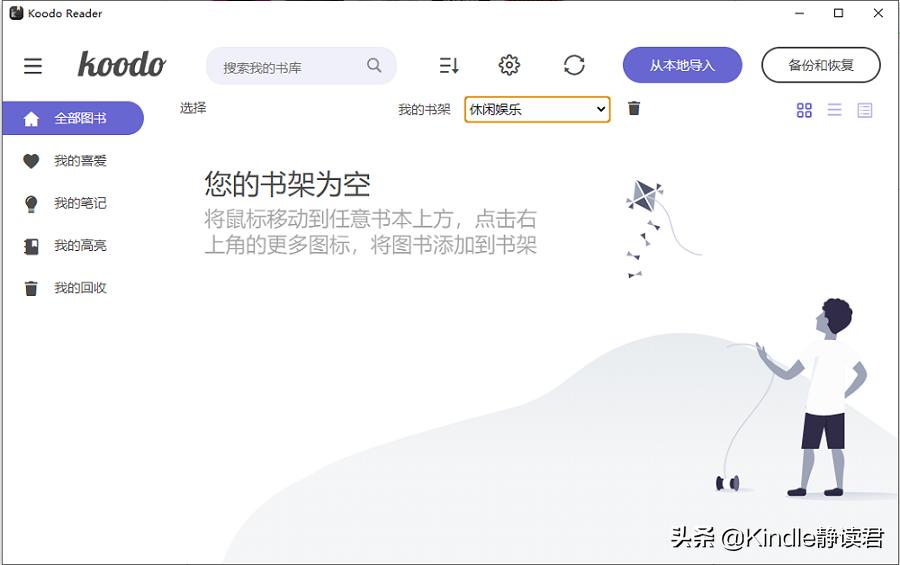
Task: Click Koodo Reader title bar app icon
Action: (17, 13)
